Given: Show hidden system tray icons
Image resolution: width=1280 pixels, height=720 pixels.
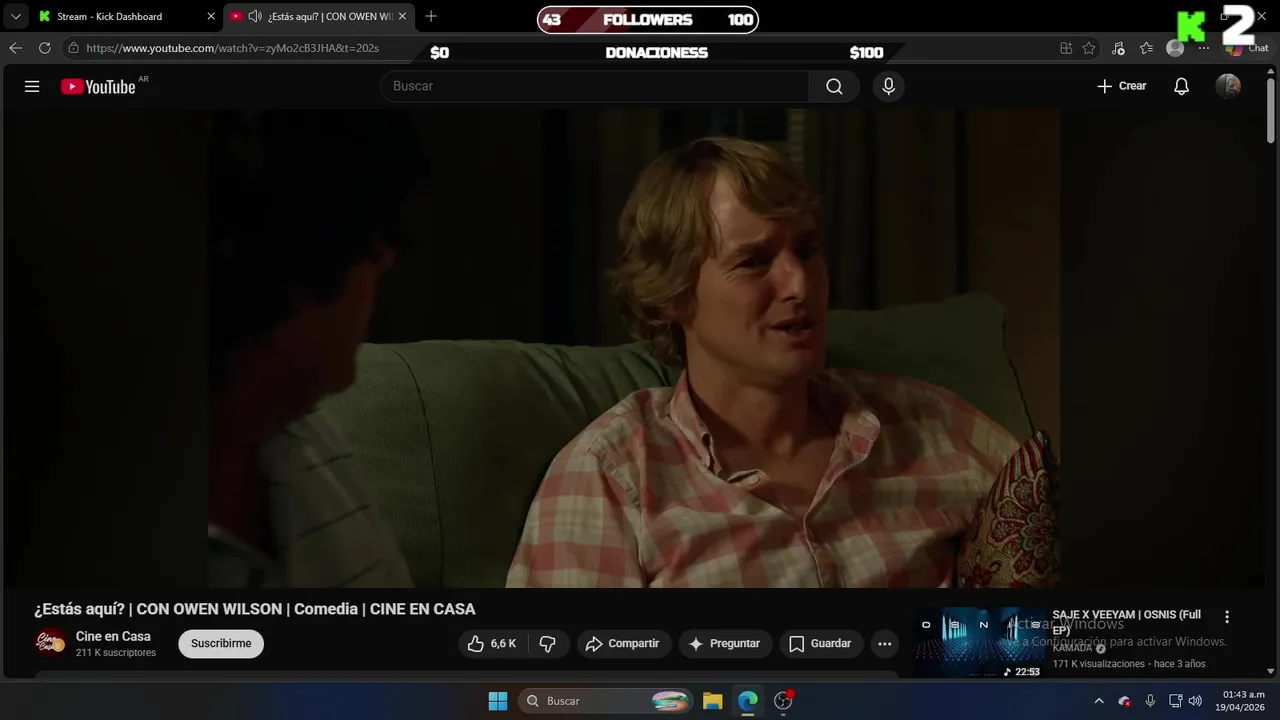Looking at the screenshot, I should click(x=1099, y=701).
